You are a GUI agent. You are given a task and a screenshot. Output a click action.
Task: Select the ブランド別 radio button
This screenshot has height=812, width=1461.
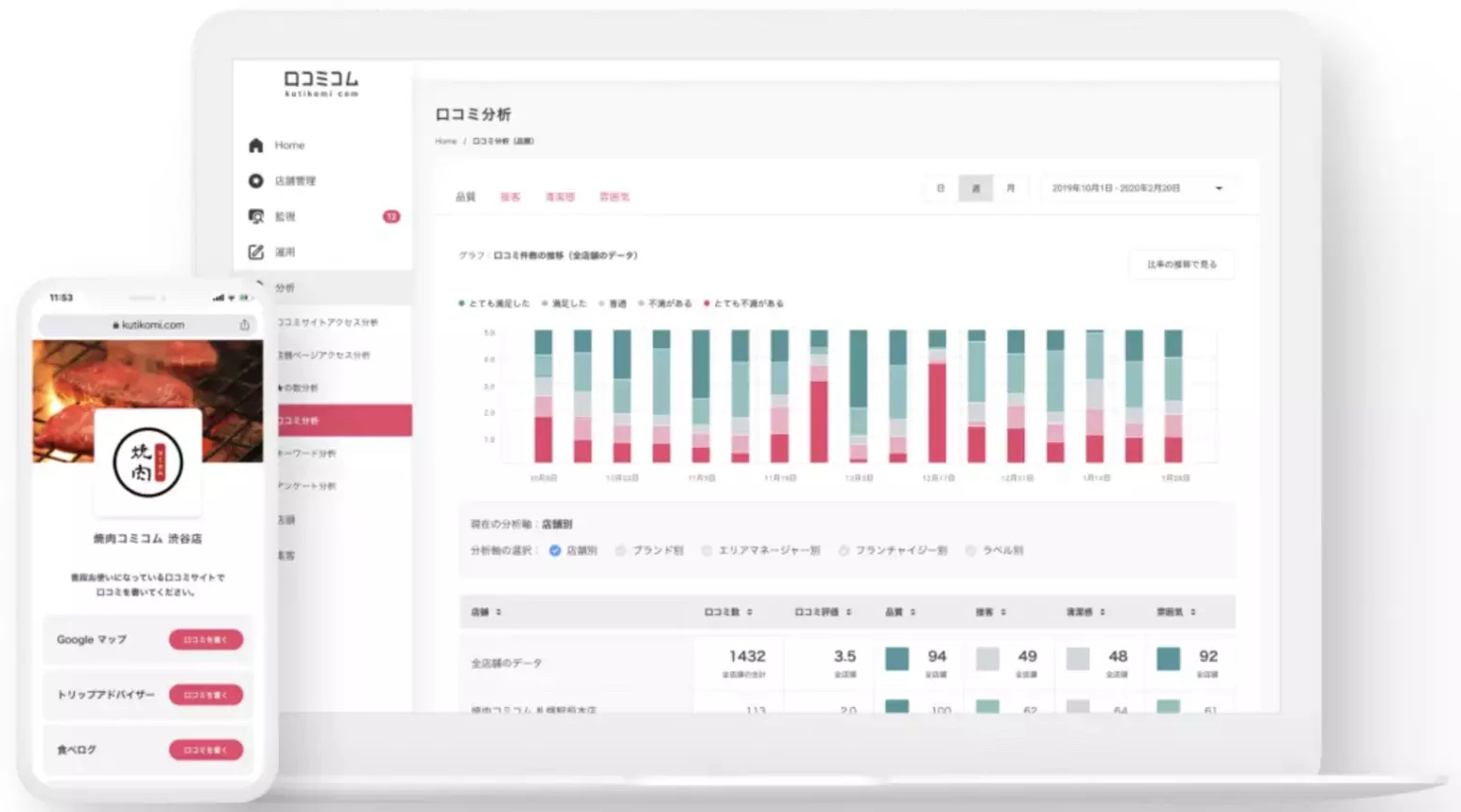(620, 550)
